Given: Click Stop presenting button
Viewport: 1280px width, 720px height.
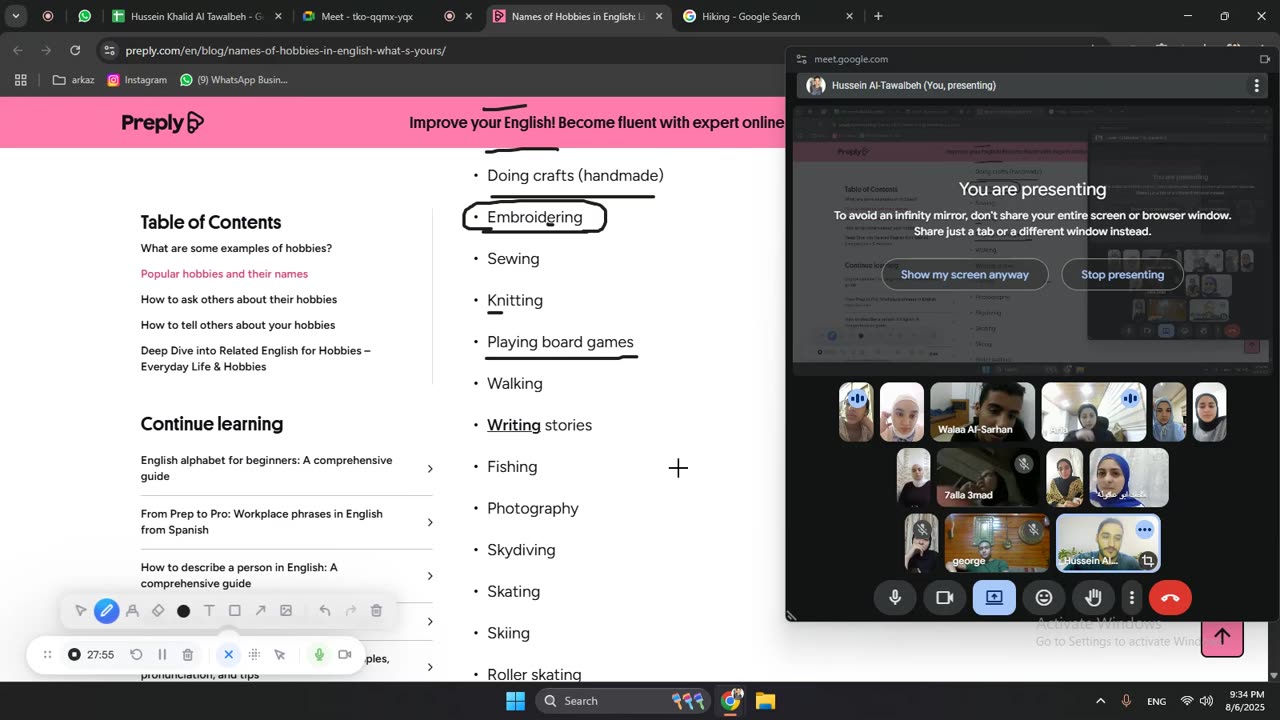Looking at the screenshot, I should coord(1122,274).
